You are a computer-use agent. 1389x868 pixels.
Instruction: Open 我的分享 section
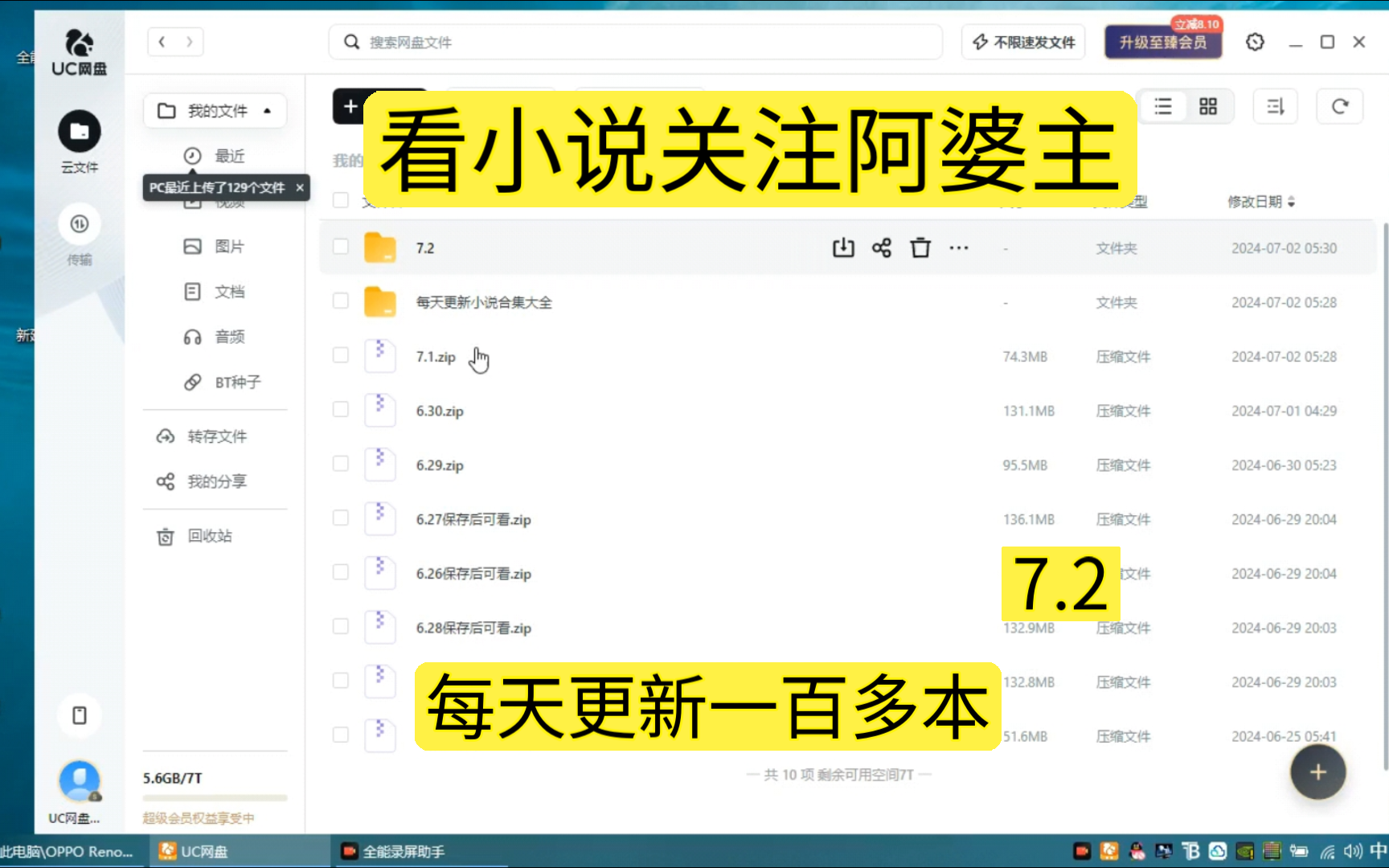click(x=202, y=481)
